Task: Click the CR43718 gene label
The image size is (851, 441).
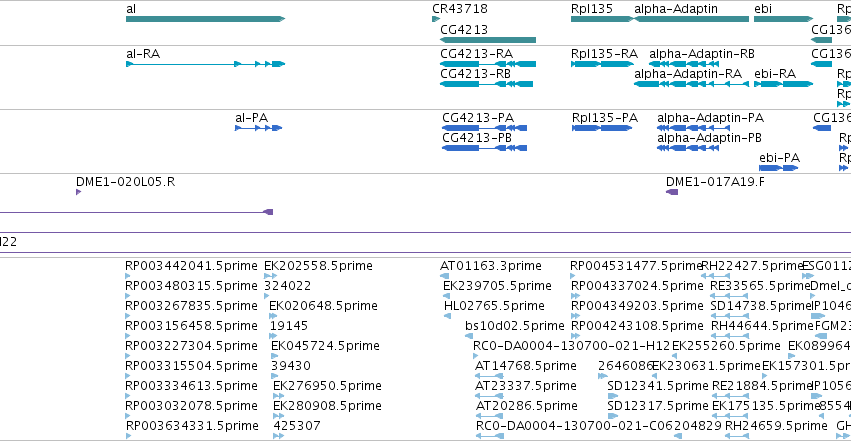Action: pyautogui.click(x=460, y=9)
